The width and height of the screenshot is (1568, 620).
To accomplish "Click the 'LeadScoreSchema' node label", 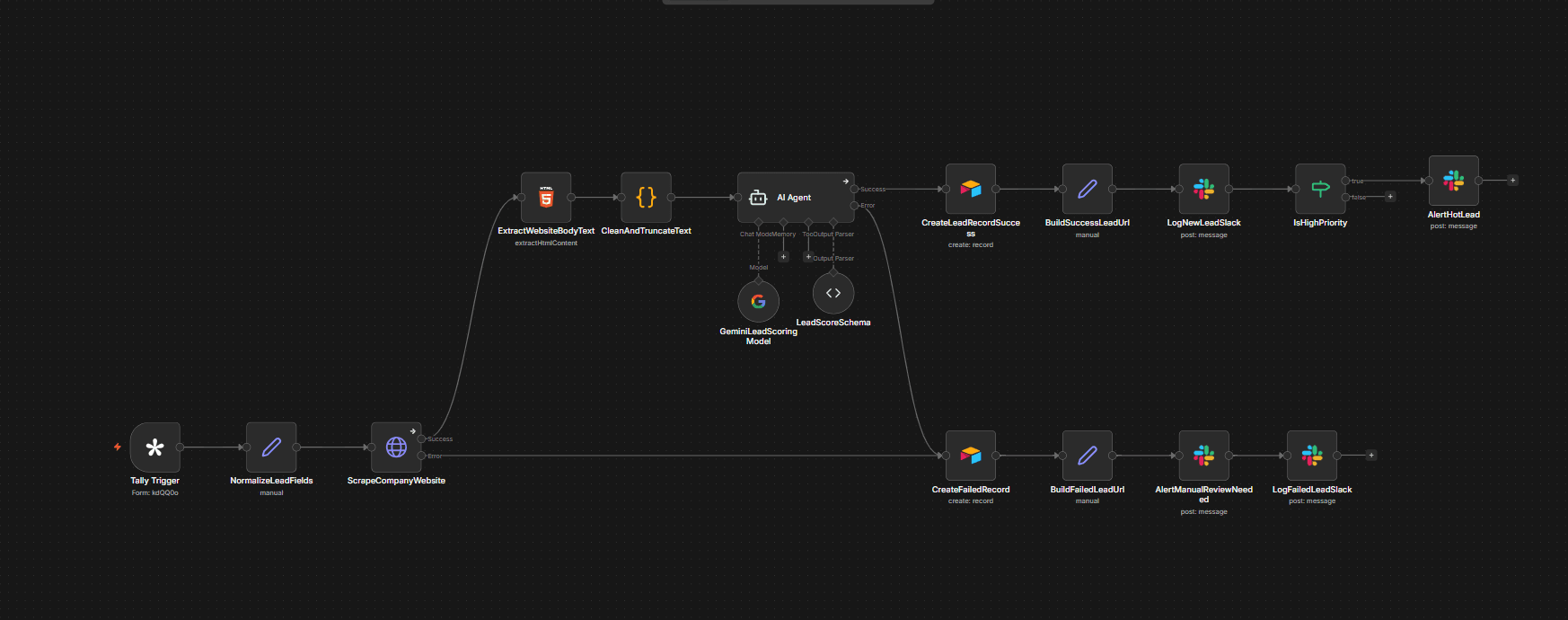I will pyautogui.click(x=833, y=323).
